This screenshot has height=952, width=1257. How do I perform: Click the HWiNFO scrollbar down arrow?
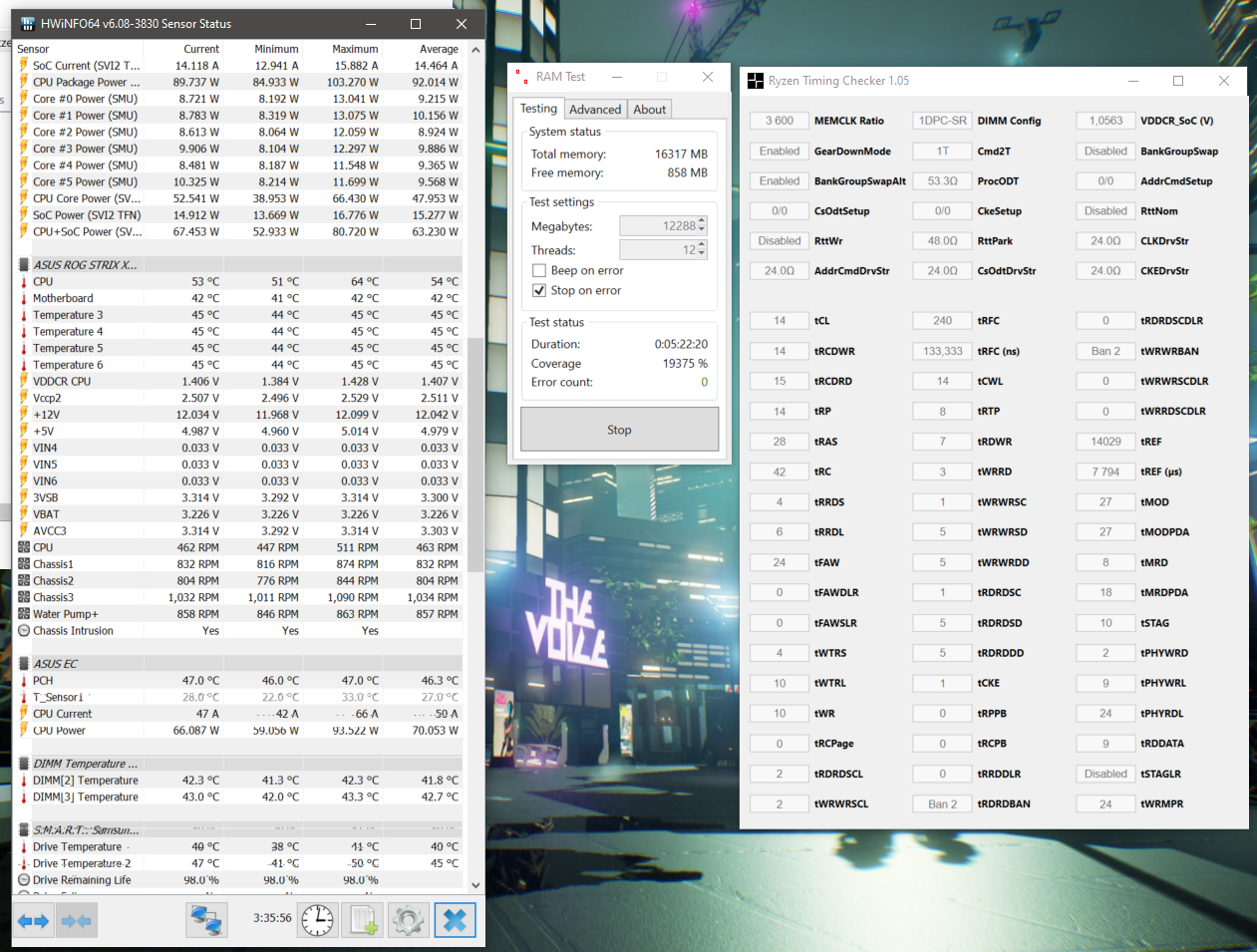475,885
